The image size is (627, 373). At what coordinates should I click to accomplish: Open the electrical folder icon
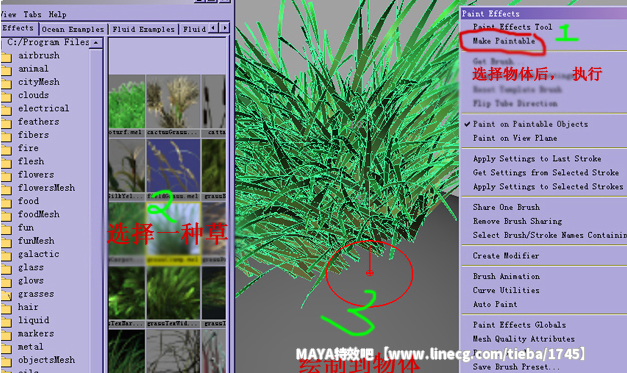[x=6, y=110]
